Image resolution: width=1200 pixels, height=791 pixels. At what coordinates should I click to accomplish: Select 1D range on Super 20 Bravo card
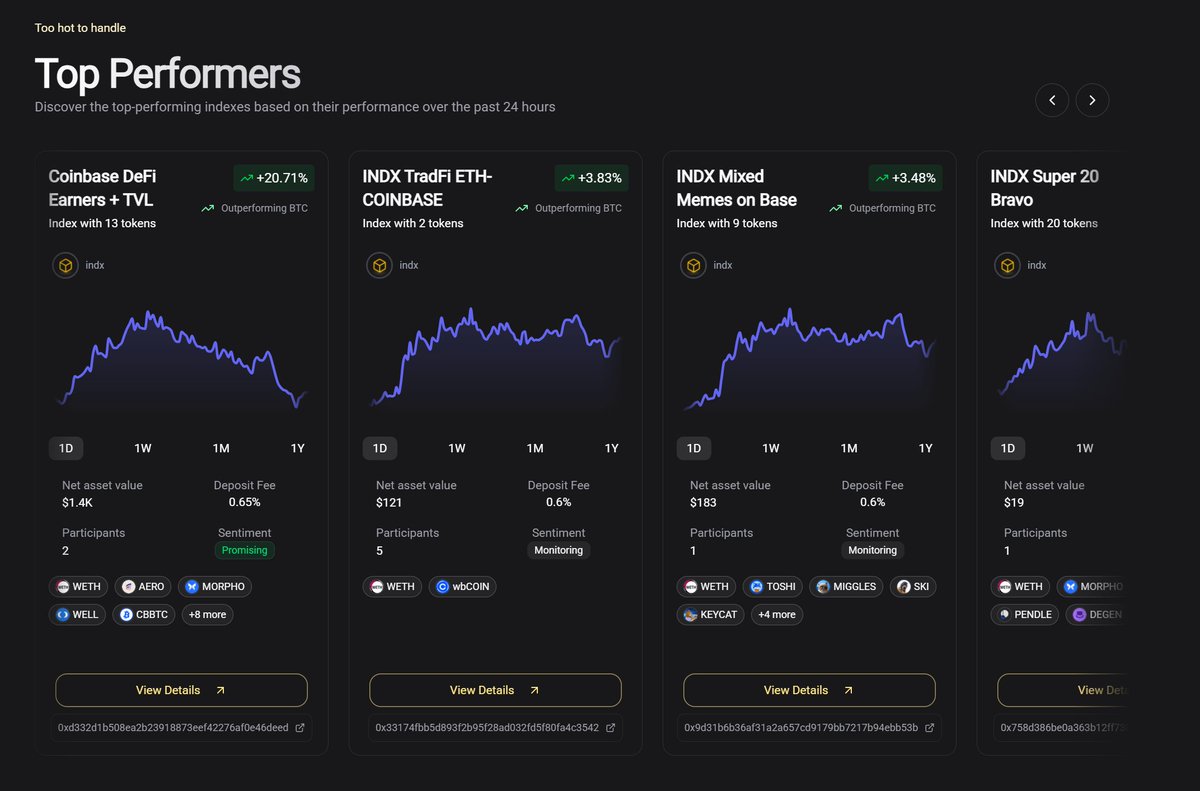click(1008, 448)
